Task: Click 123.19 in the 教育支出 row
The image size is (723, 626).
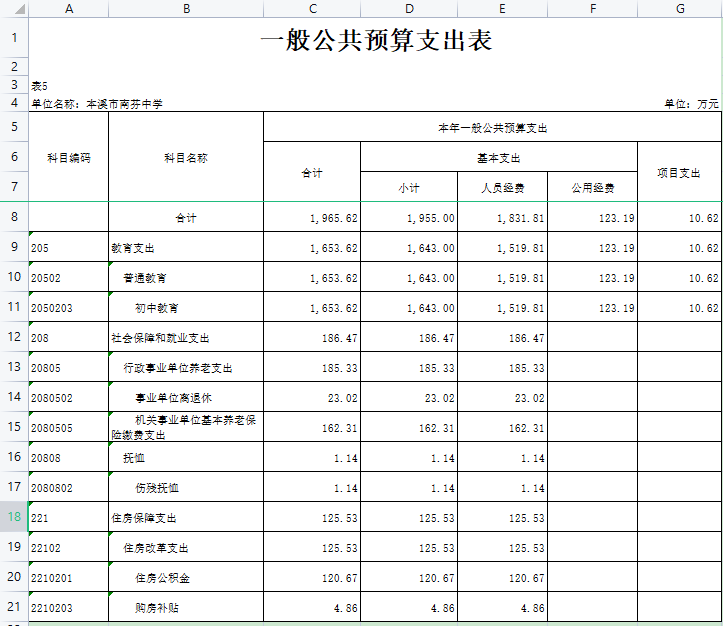Action: point(593,248)
